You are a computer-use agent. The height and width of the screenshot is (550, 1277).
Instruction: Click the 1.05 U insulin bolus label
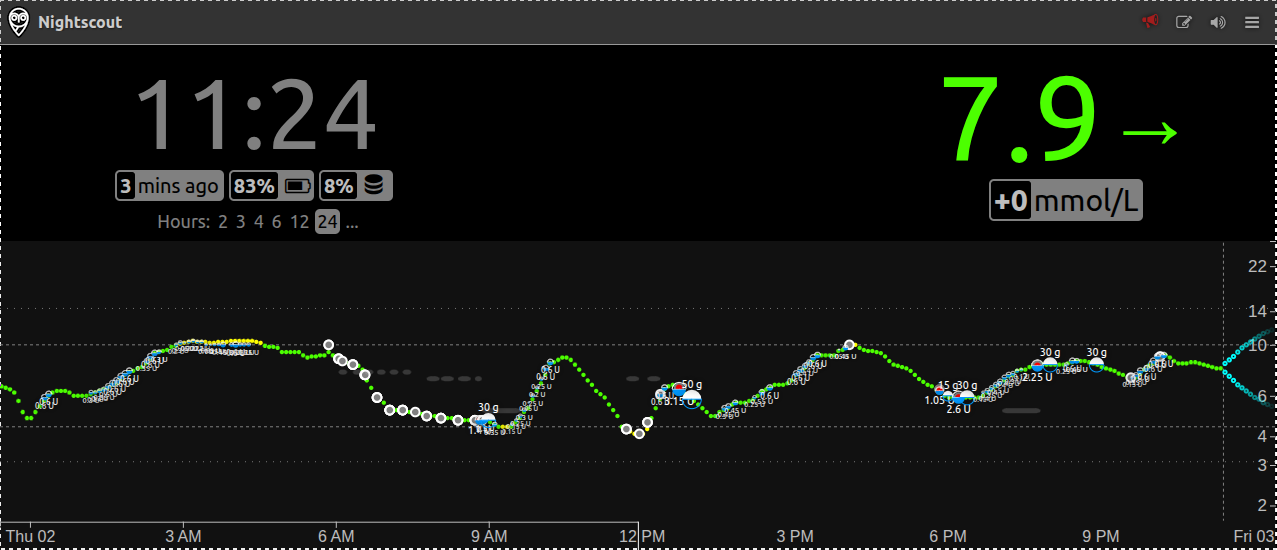coord(940,400)
